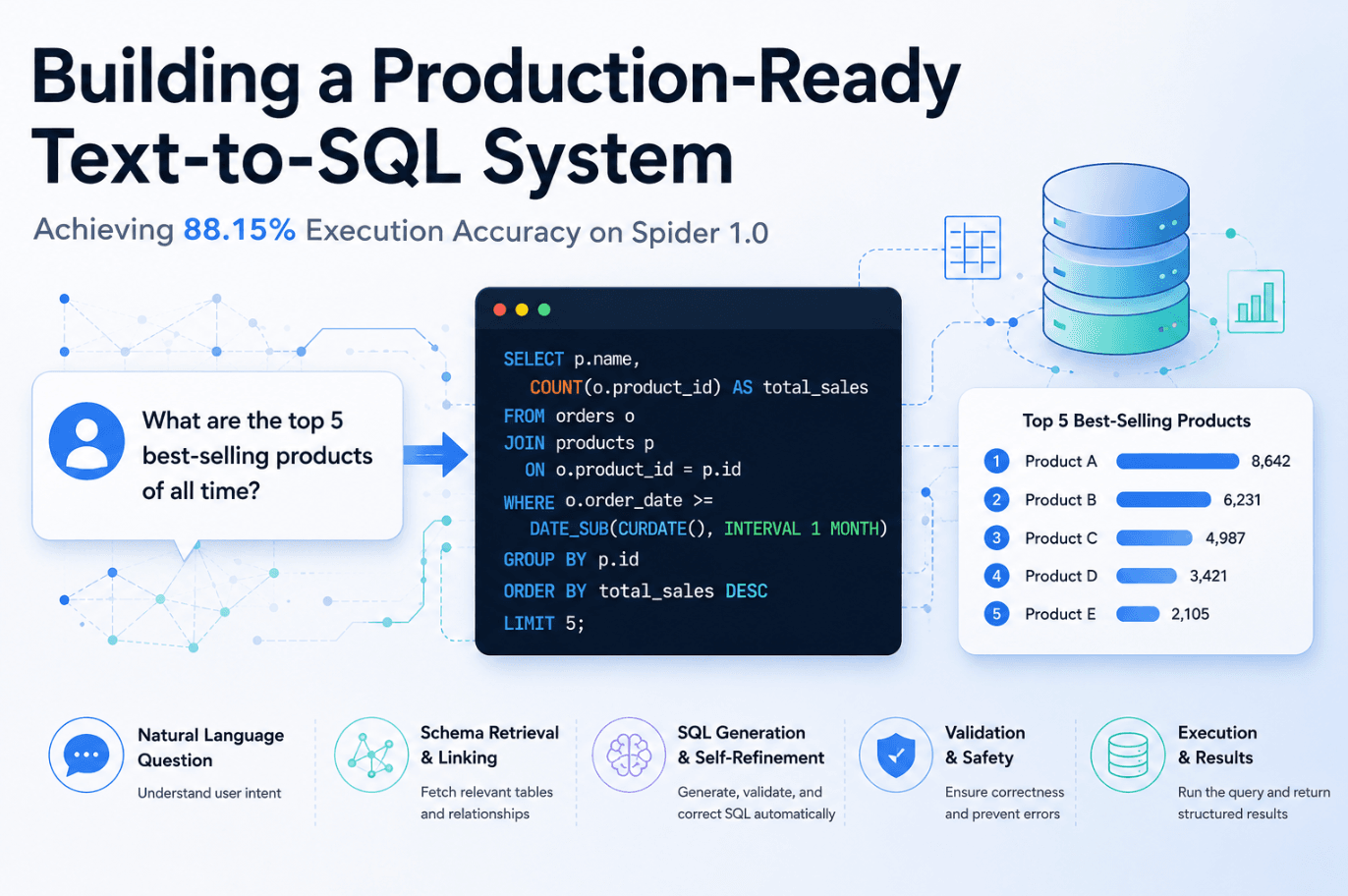Click the Execution & Results database icon
The height and width of the screenshot is (896, 1348).
[x=1128, y=755]
